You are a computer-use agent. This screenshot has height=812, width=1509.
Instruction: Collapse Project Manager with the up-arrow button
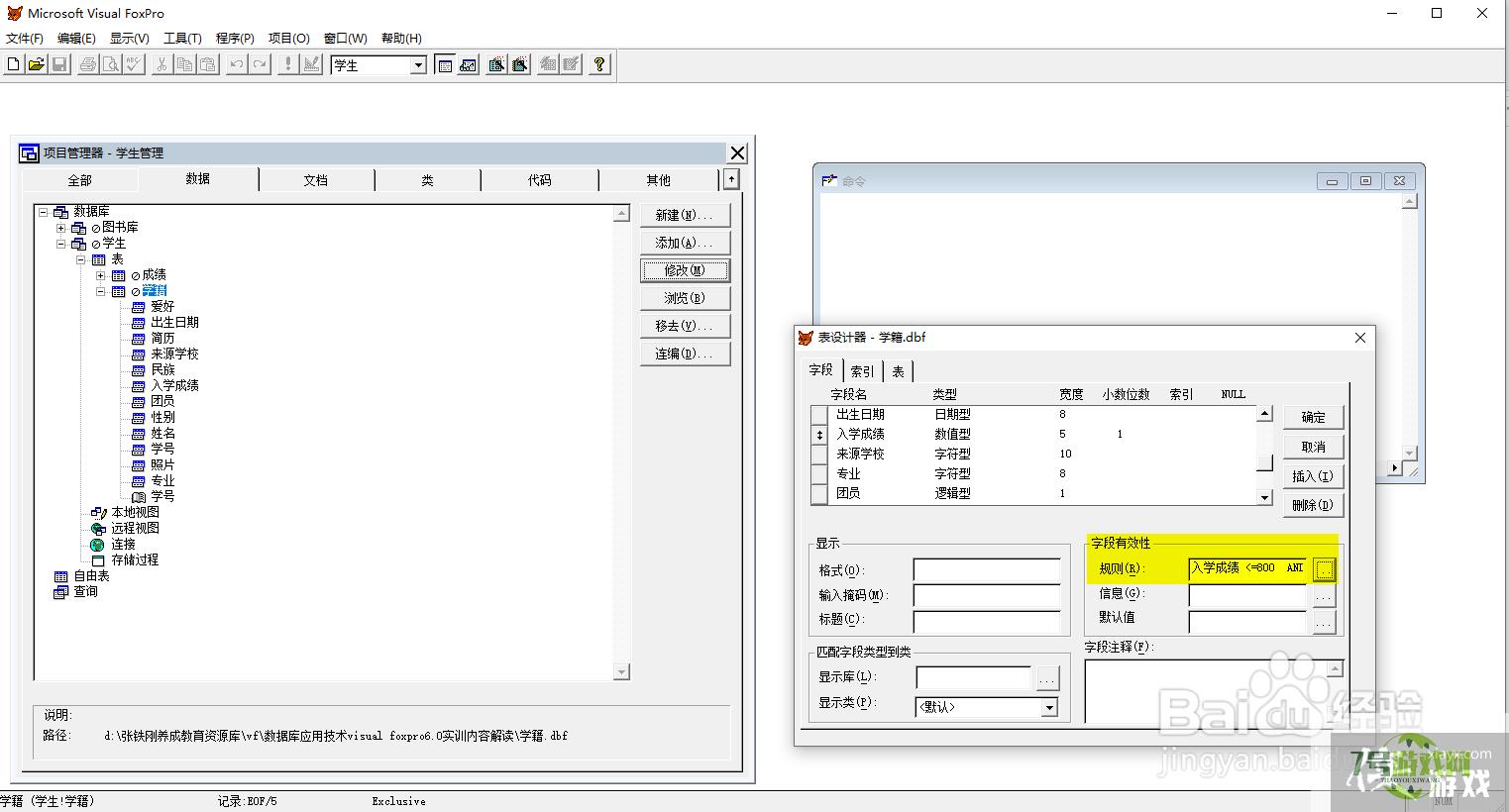click(731, 179)
